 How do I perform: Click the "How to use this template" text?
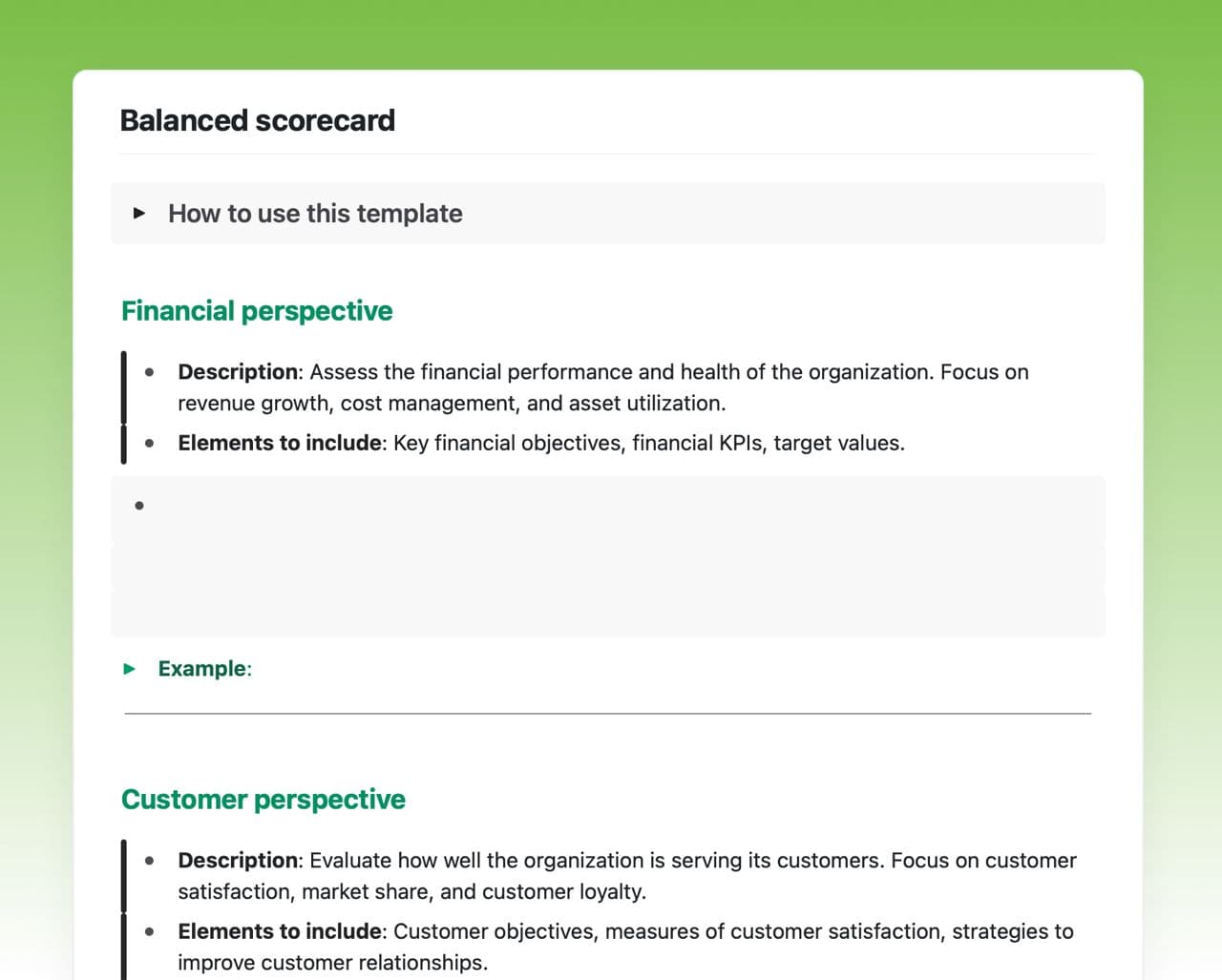coord(315,213)
